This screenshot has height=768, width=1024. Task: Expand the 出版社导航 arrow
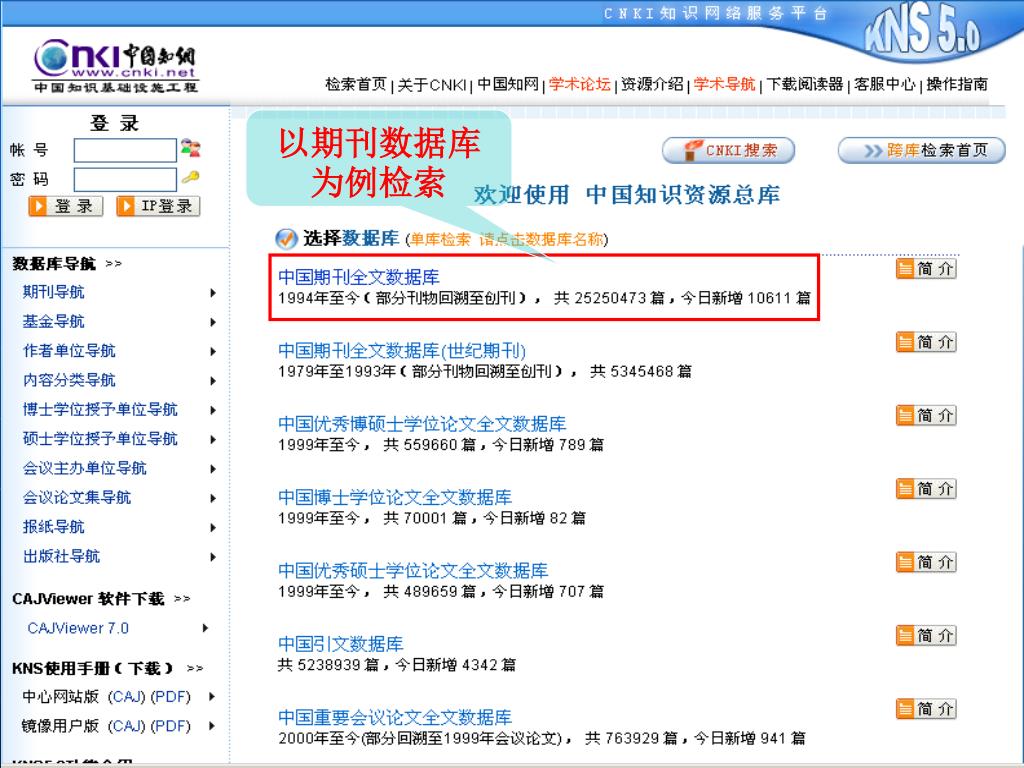[x=213, y=557]
